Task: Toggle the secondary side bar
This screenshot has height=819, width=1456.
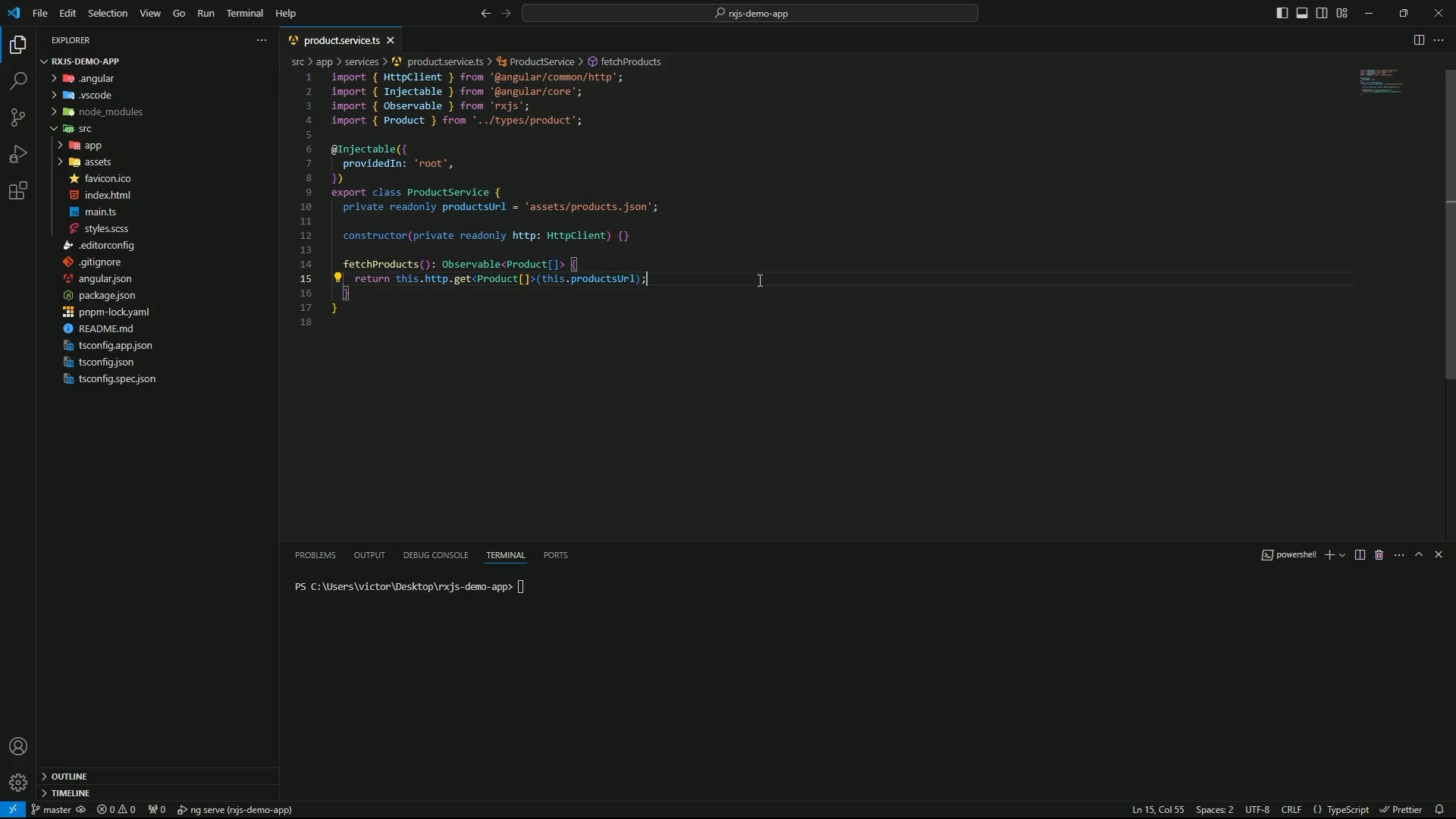Action: tap(1322, 13)
